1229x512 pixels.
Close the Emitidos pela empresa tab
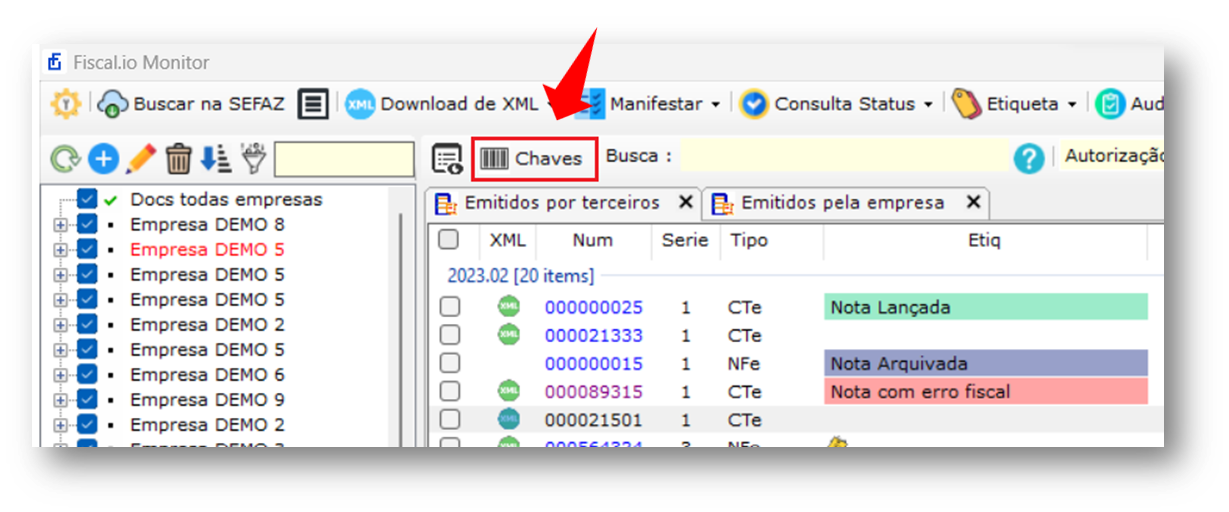(x=973, y=202)
